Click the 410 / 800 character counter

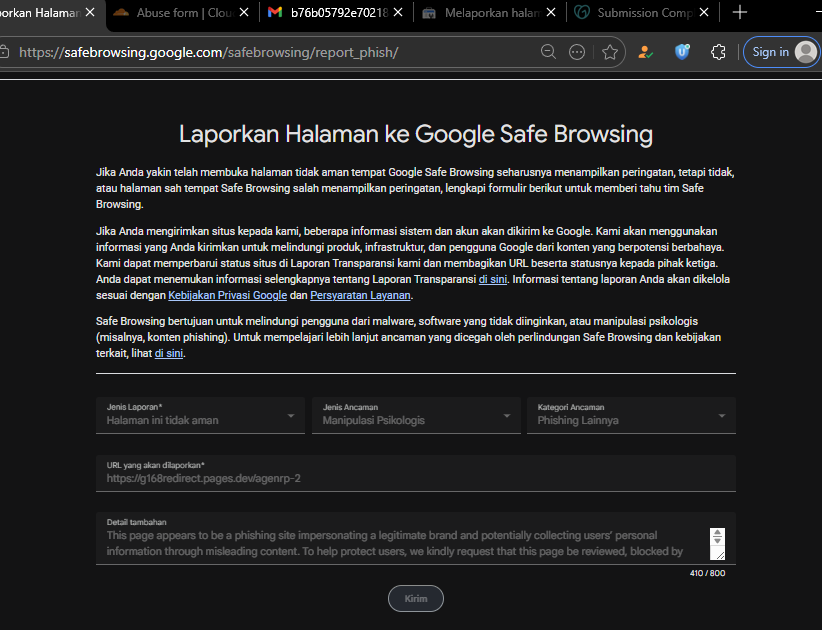[x=707, y=573]
